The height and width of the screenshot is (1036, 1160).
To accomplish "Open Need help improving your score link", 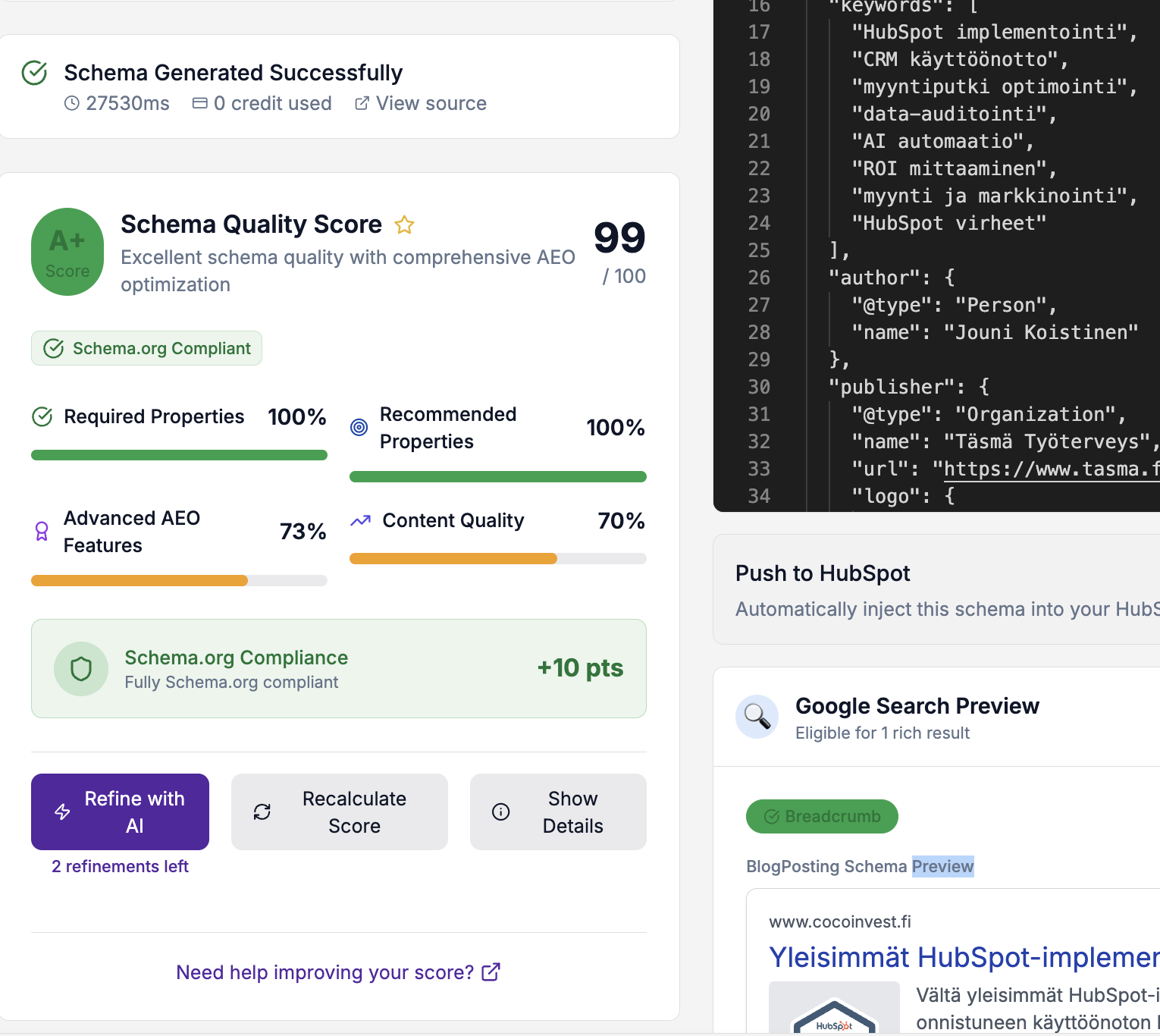I will tap(338, 972).
